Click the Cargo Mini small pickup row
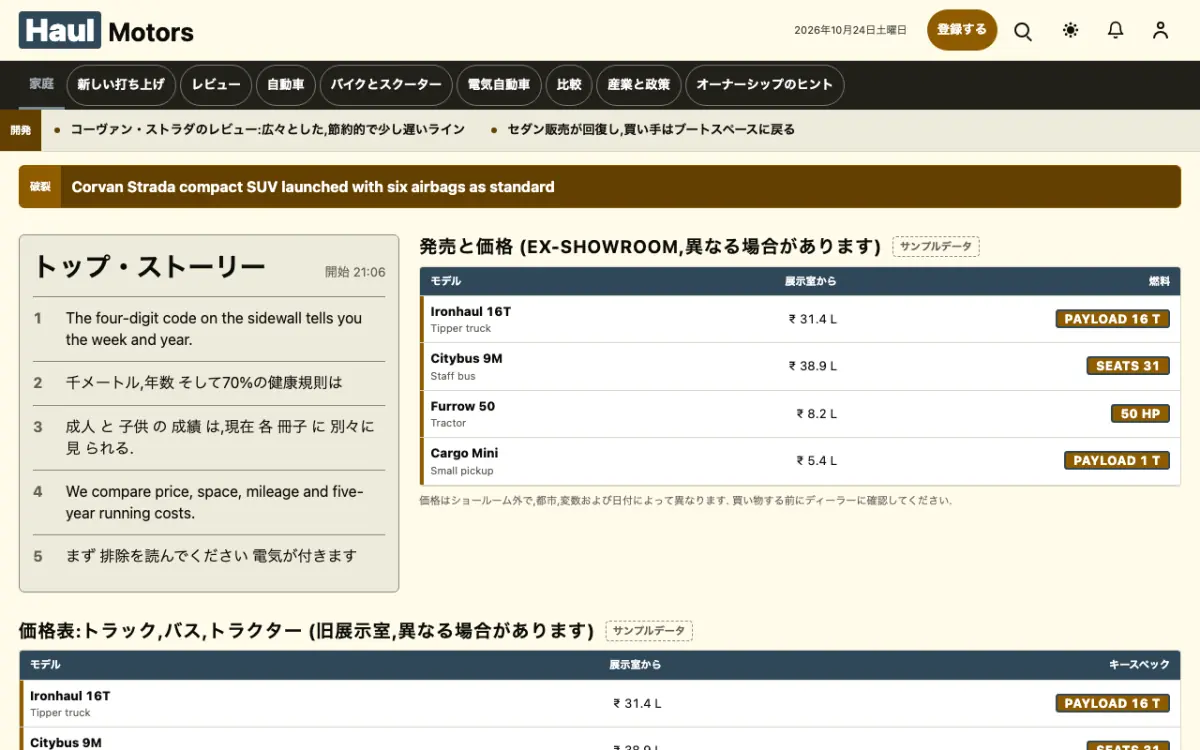1200x750 pixels. coord(800,461)
